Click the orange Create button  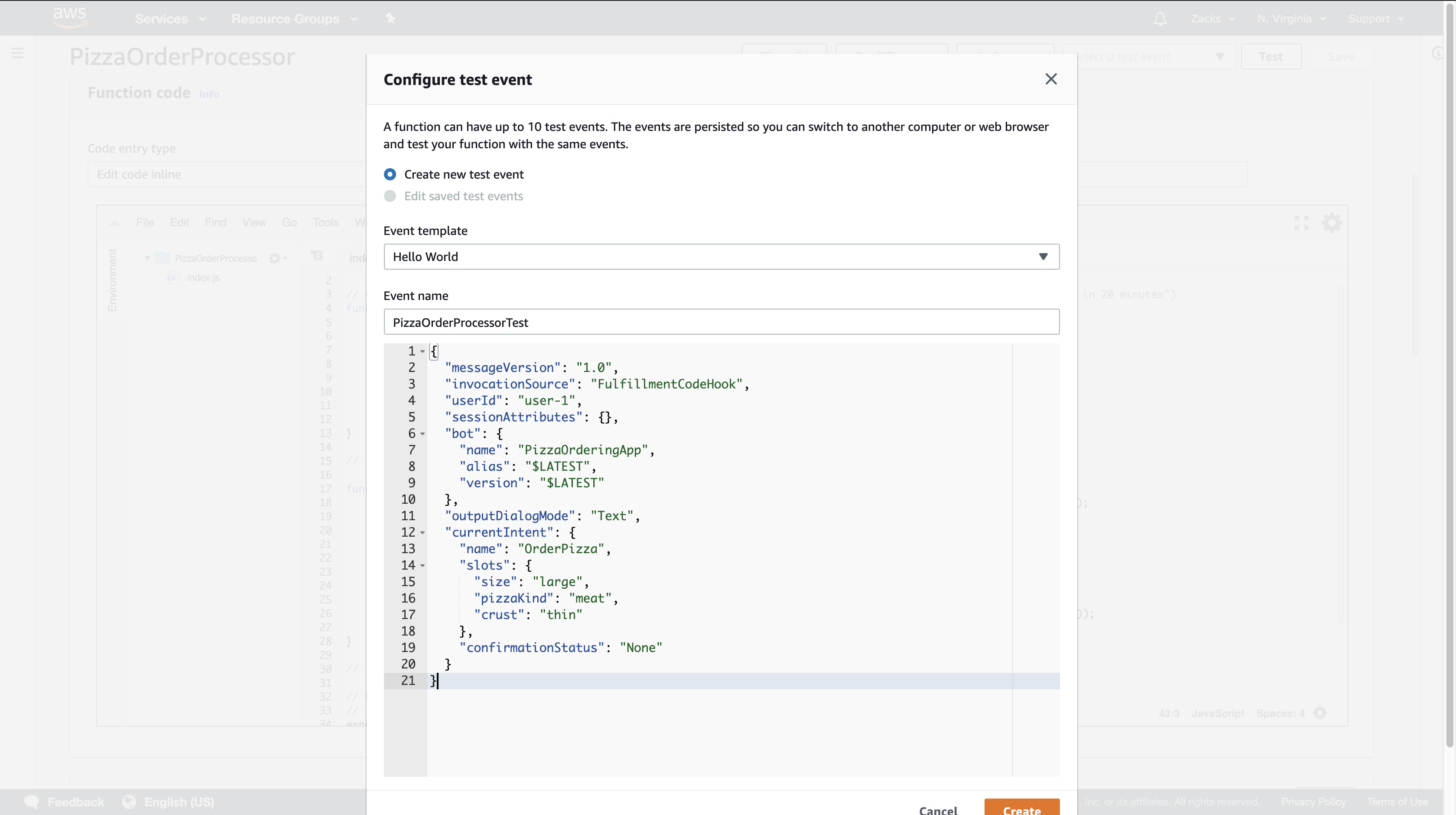pyautogui.click(x=1021, y=808)
